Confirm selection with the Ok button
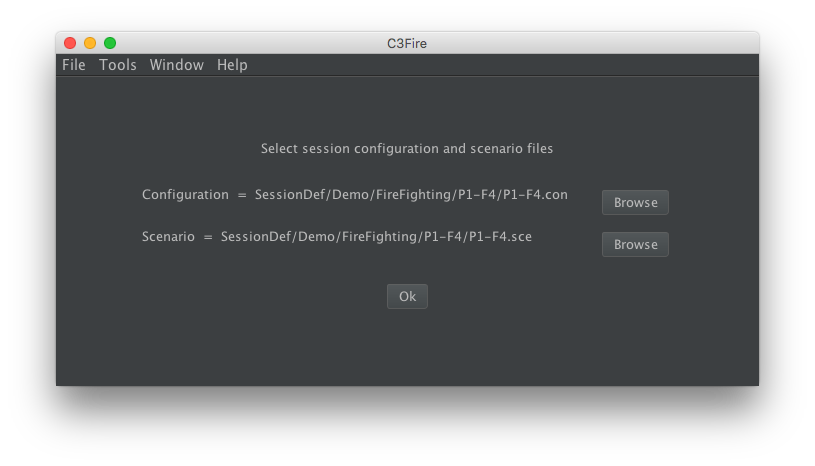Viewport: 815px width, 466px height. [407, 296]
